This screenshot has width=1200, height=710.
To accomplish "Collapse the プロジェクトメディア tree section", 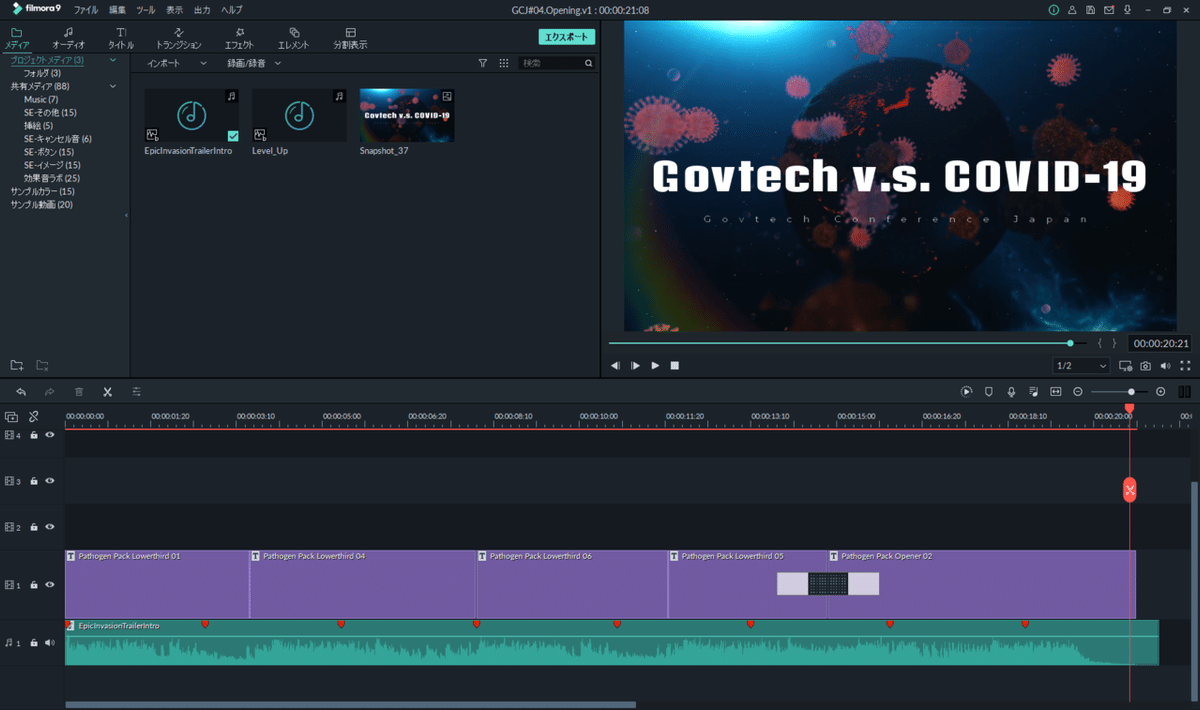I will point(113,61).
